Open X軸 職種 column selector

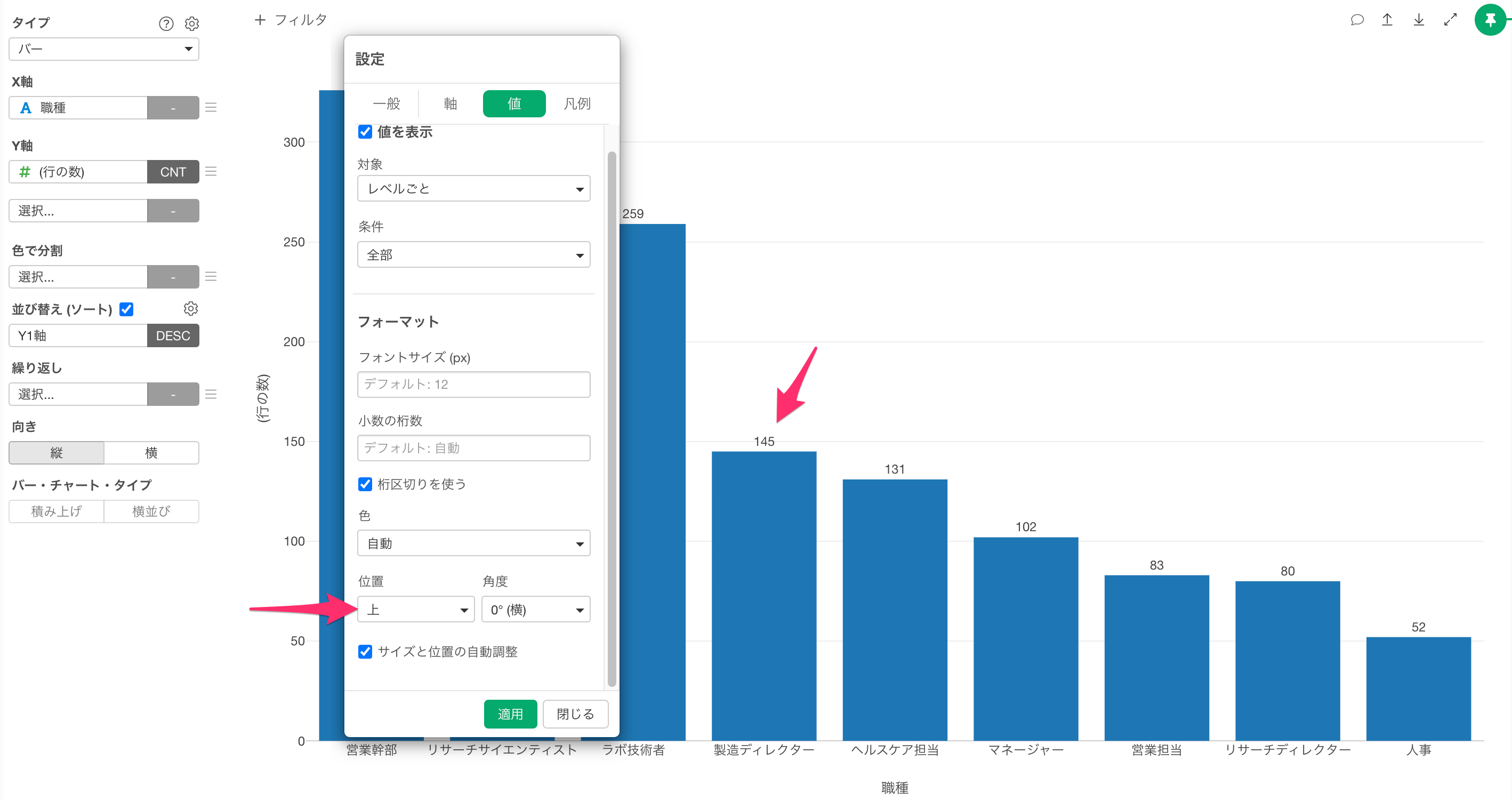pyautogui.click(x=78, y=108)
